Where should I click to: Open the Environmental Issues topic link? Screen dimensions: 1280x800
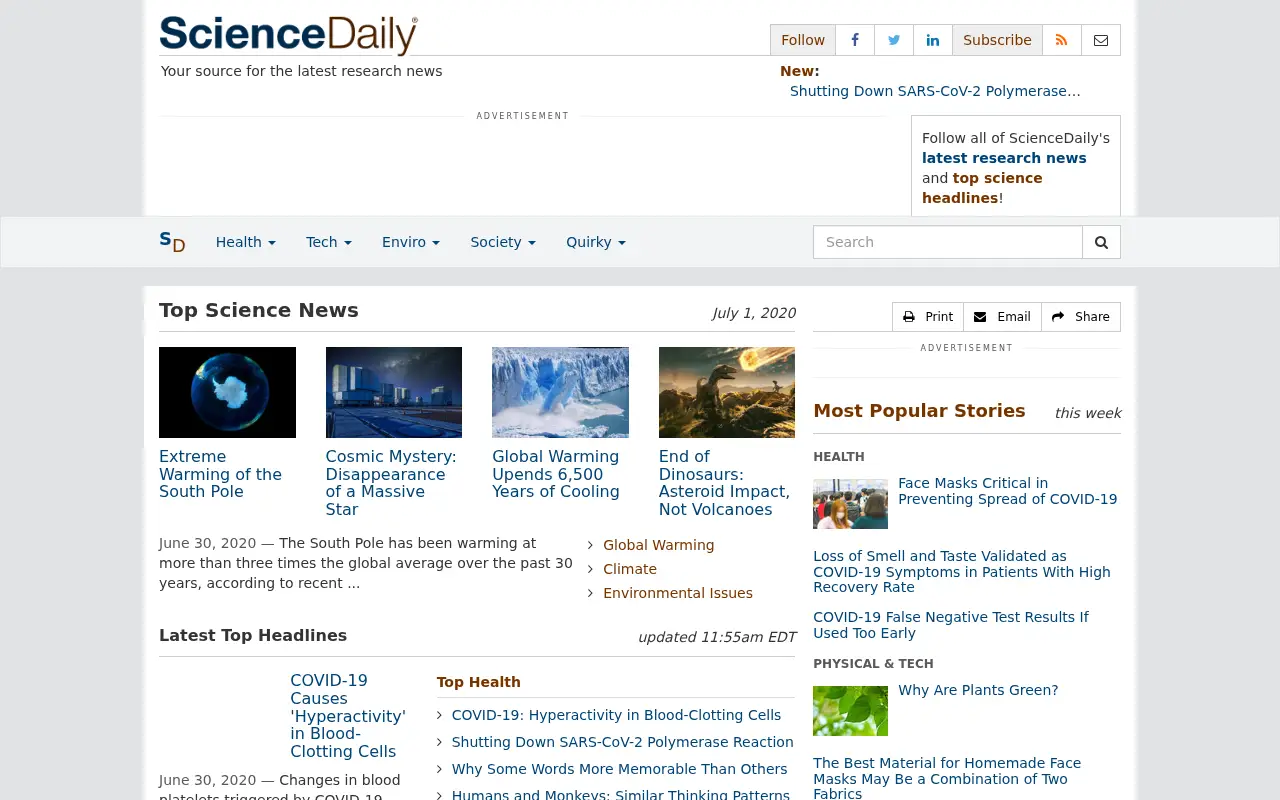pos(678,593)
